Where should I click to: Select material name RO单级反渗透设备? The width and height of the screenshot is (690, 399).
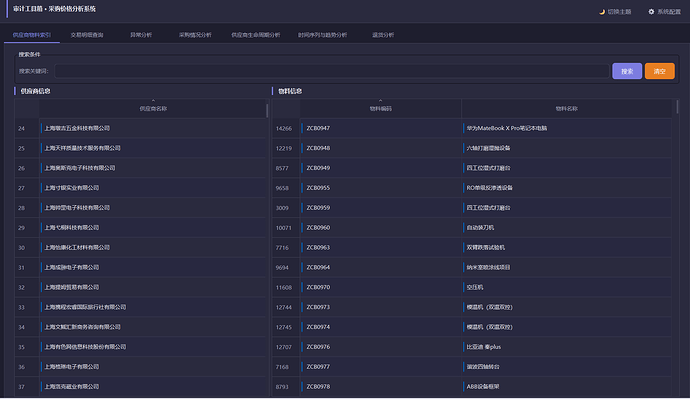pyautogui.click(x=489, y=188)
